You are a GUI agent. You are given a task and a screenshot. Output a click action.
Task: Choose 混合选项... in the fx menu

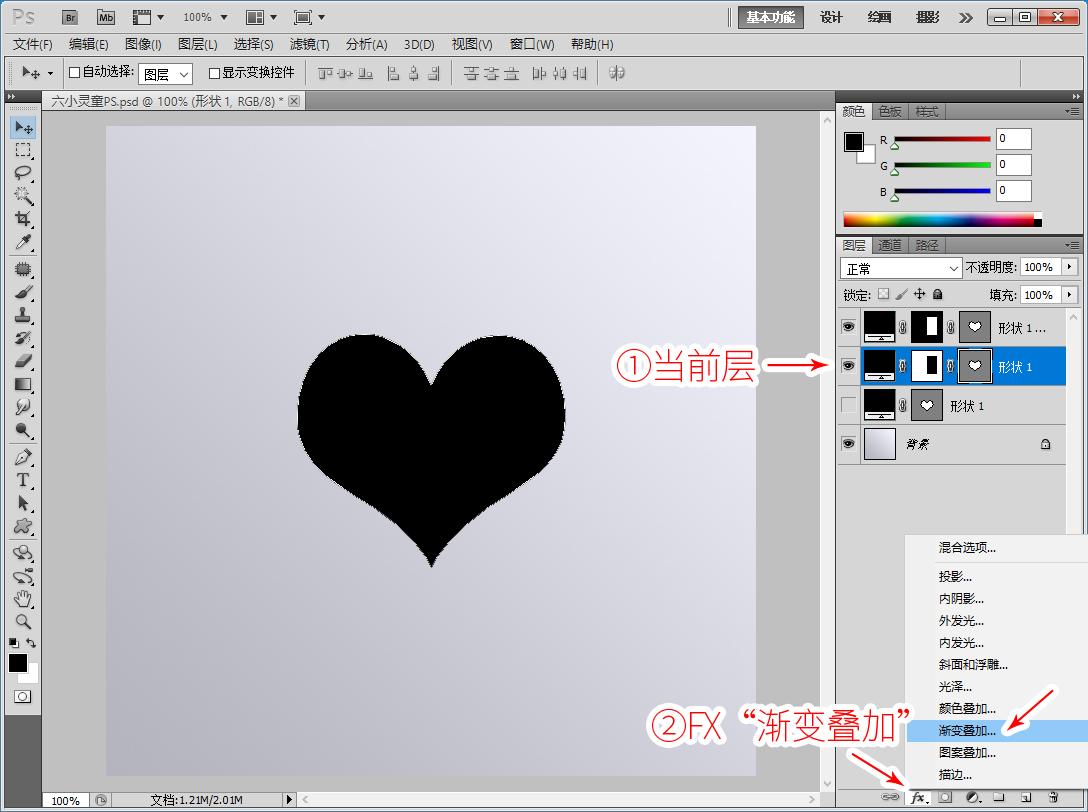coord(997,548)
